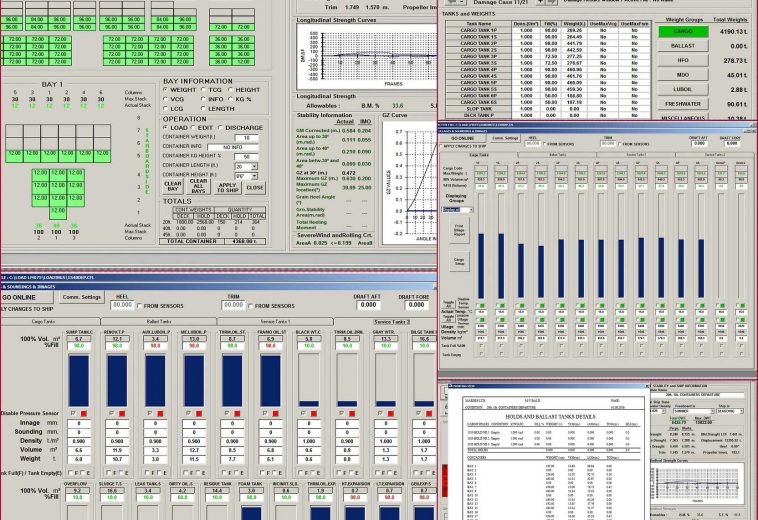
Task: Enable heel FROM SENSORS checkbox
Action: point(138,305)
